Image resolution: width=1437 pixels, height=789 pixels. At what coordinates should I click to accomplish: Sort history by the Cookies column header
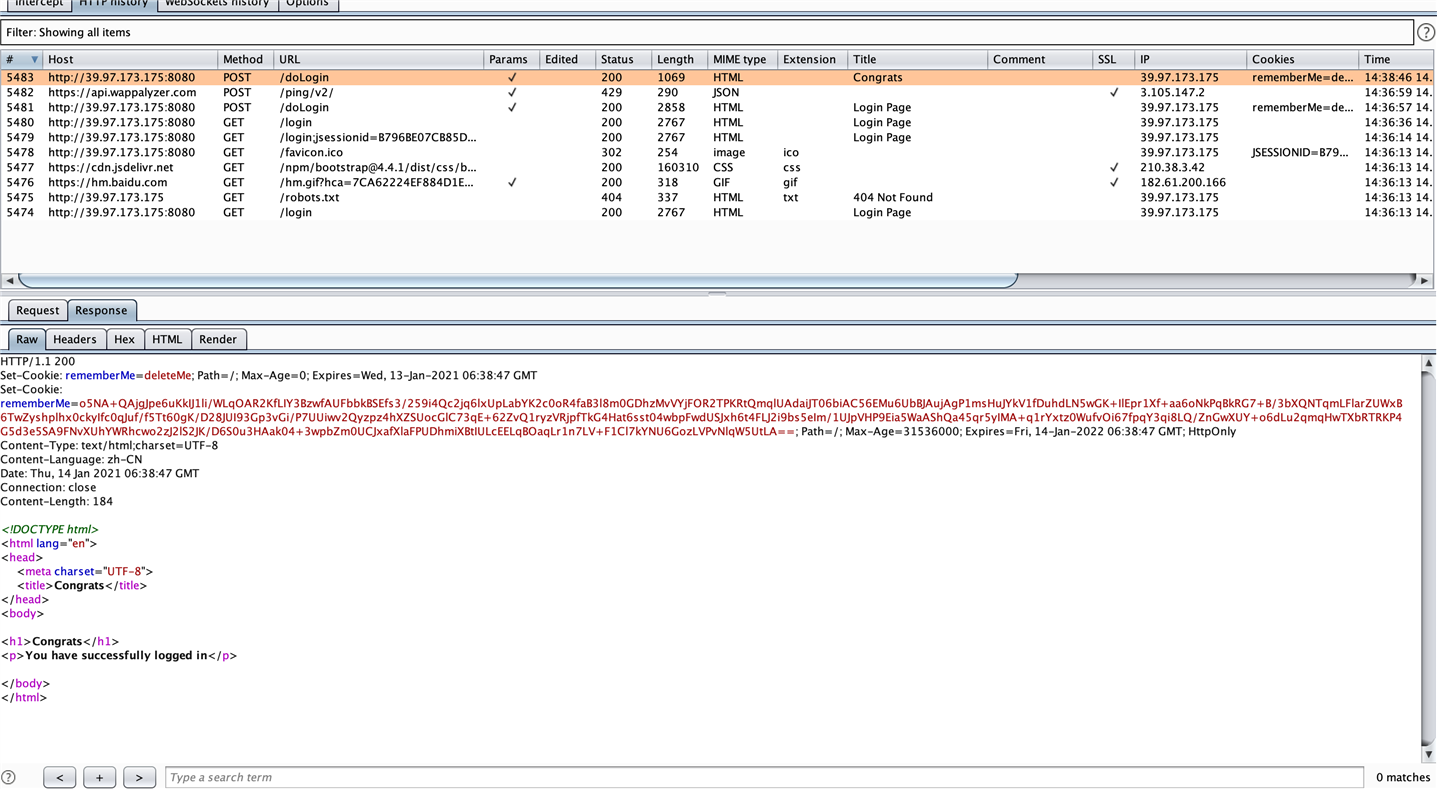pyautogui.click(x=1303, y=60)
